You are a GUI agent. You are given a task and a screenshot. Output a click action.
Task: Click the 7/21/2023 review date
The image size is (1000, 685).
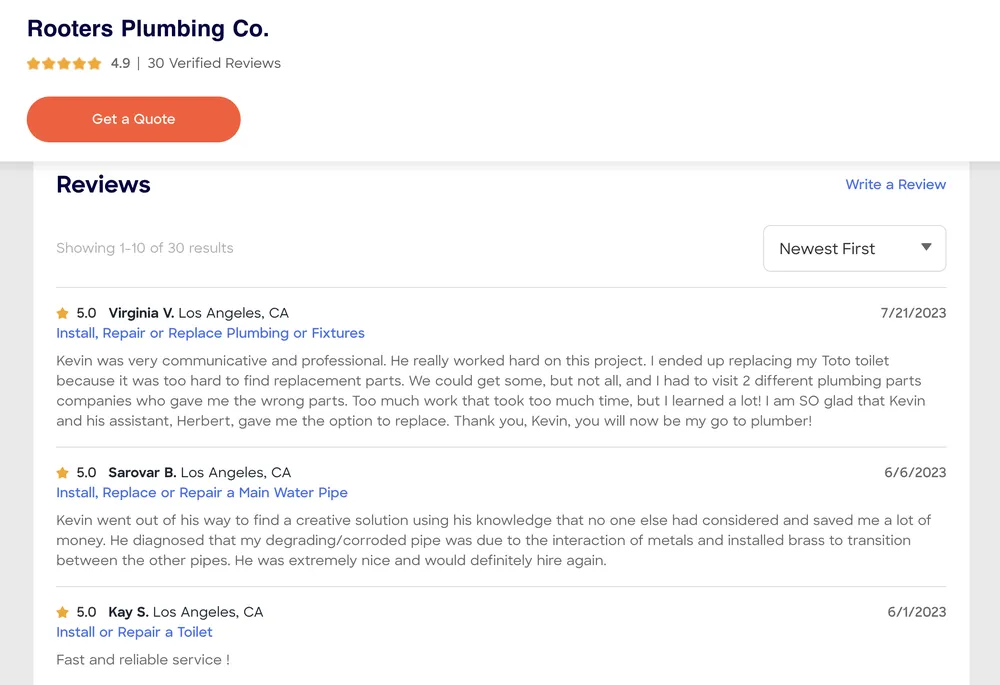click(x=913, y=313)
